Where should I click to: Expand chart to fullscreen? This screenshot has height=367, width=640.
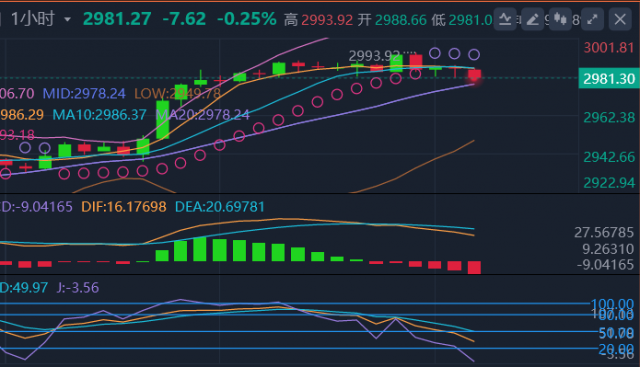pos(592,19)
